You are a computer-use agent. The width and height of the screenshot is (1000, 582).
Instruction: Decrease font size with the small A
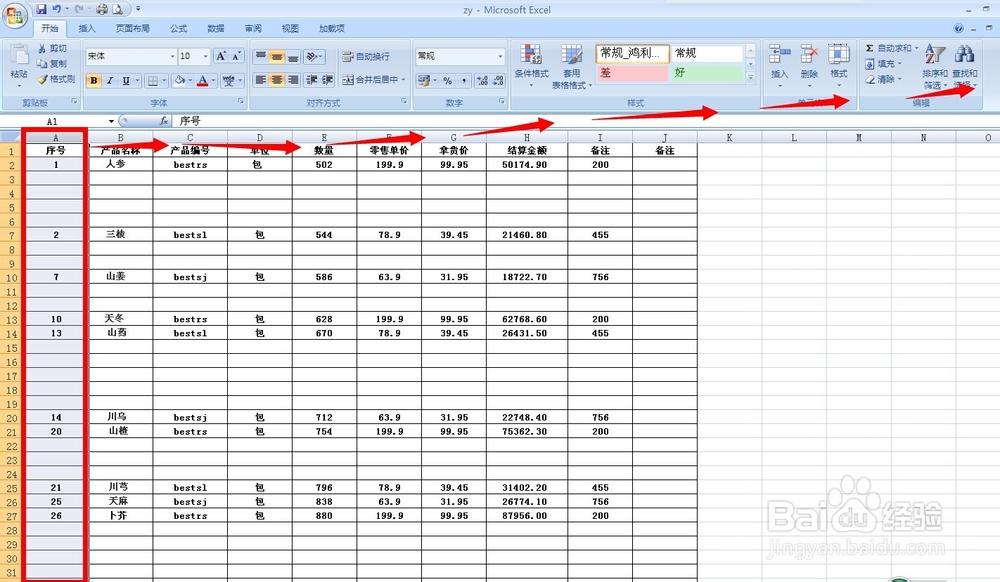236,56
